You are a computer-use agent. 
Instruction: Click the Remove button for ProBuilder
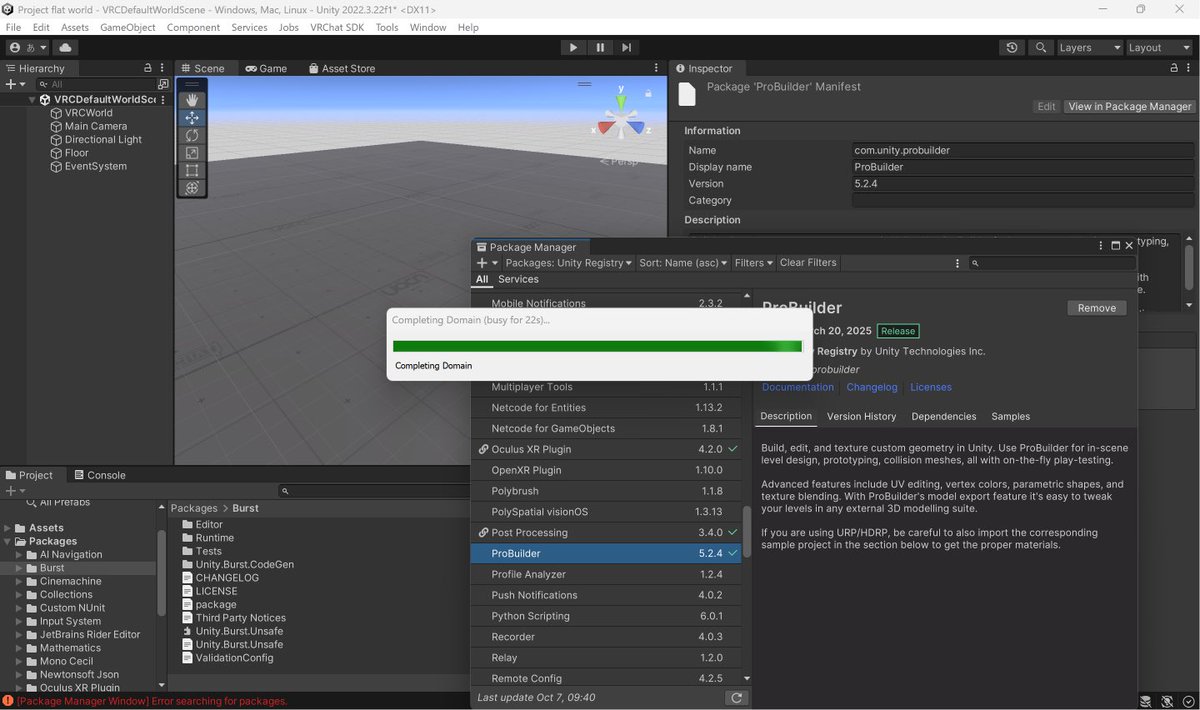(1097, 308)
